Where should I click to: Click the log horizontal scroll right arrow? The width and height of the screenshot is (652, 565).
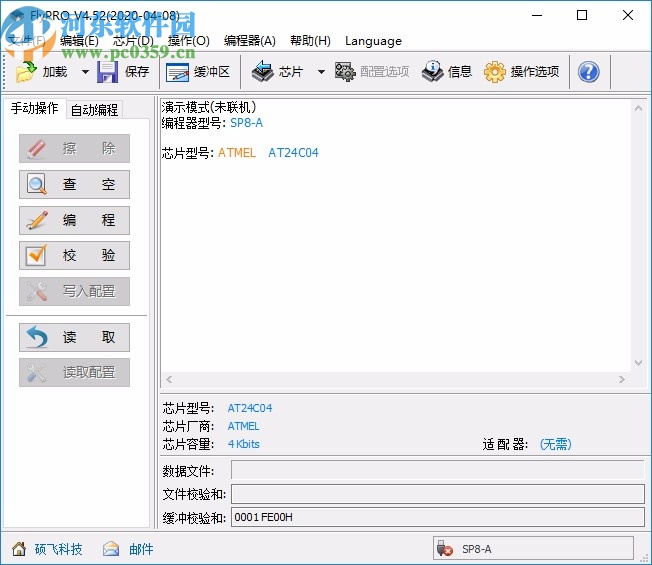(622, 379)
